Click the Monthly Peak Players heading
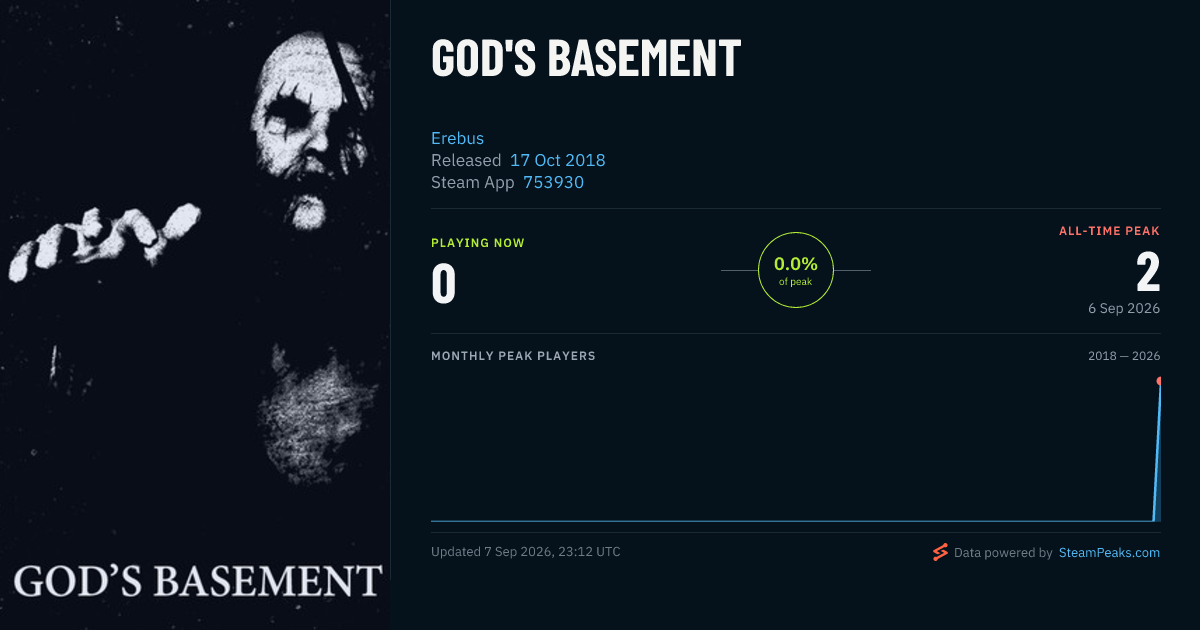The image size is (1200, 630). [x=513, y=356]
